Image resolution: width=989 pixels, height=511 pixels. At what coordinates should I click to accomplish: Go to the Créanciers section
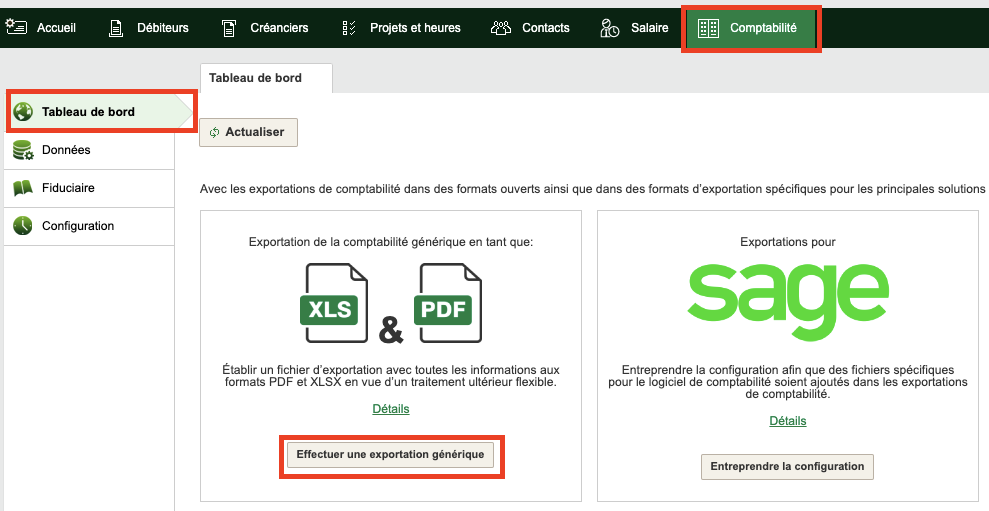[x=279, y=28]
